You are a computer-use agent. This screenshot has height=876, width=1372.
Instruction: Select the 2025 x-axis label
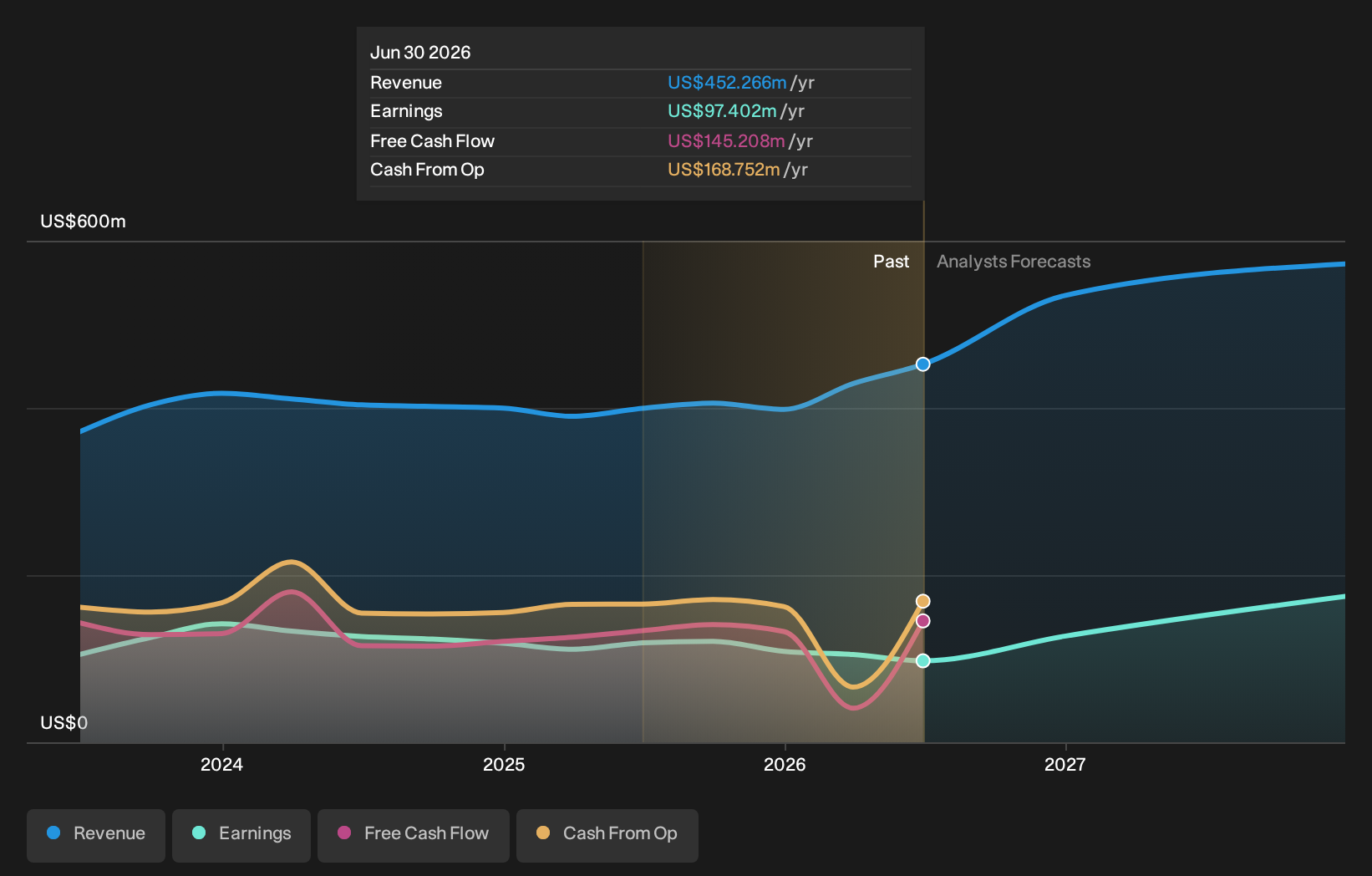(x=504, y=764)
